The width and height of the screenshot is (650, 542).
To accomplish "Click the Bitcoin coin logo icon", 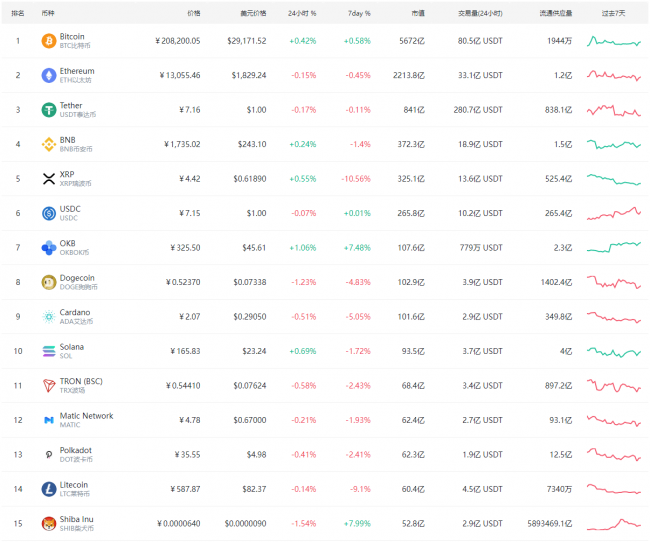I will pyautogui.click(x=49, y=41).
